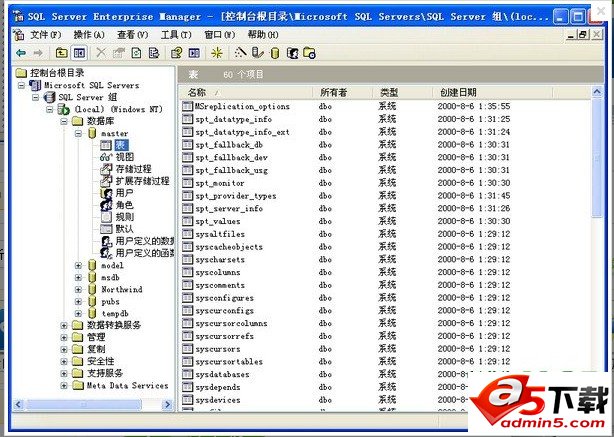Click the Properties toolbar icon
Image resolution: width=614 pixels, height=437 pixels.
(119, 53)
